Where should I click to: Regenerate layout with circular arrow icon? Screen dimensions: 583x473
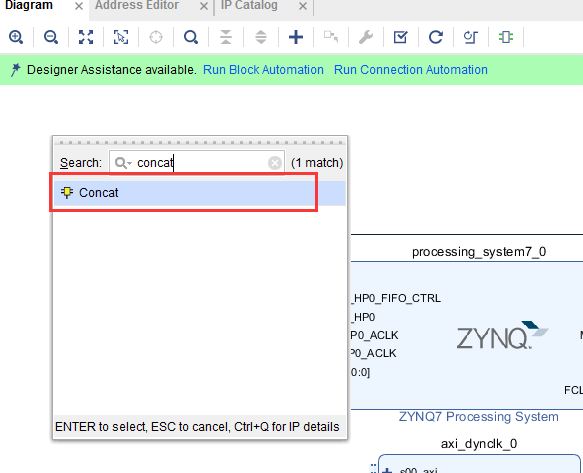click(436, 37)
